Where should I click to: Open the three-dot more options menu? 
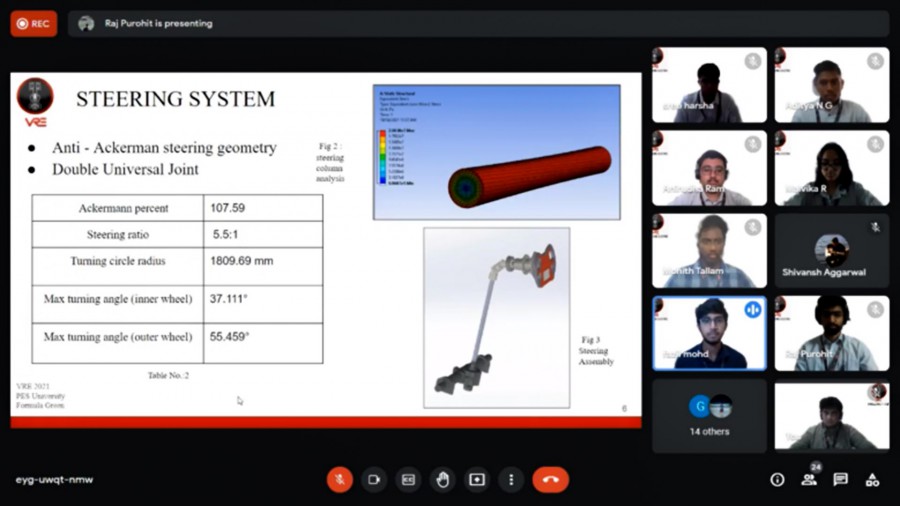click(x=511, y=480)
